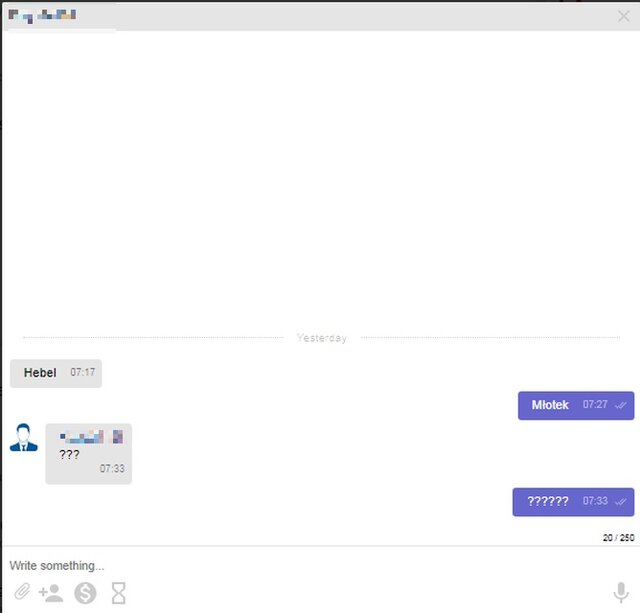Select the purple 'Młotek' message bubble

[x=575, y=405]
